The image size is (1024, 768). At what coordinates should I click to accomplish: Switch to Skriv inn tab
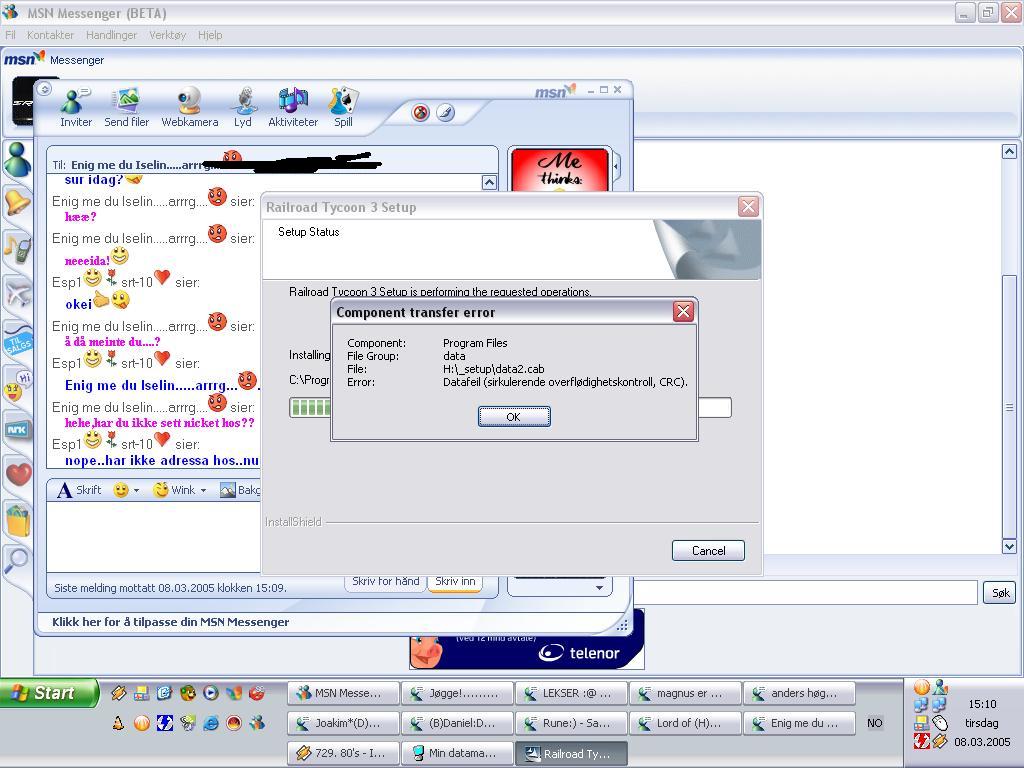[455, 581]
